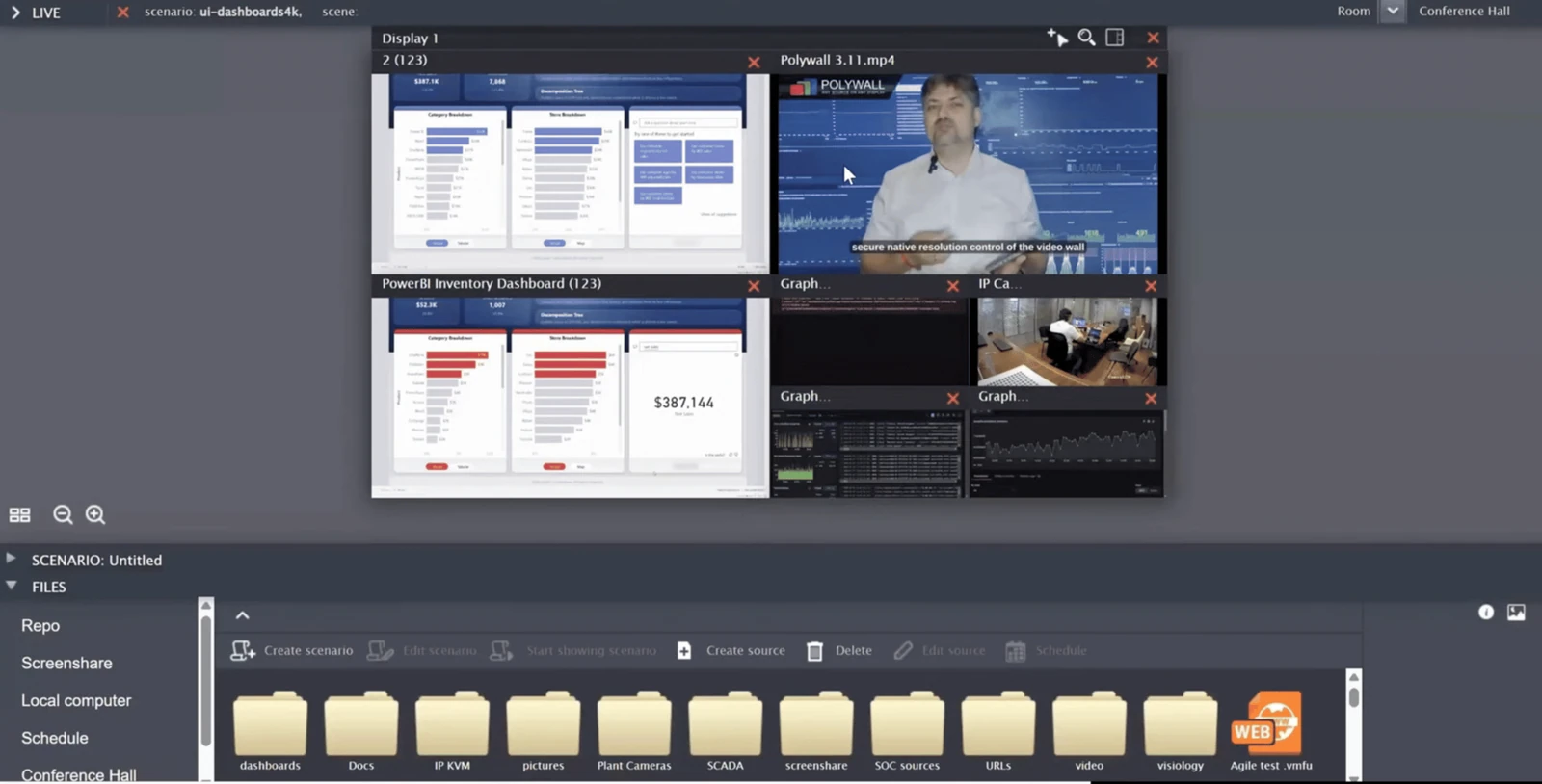Click the image preview icon at panel right

tap(1516, 613)
